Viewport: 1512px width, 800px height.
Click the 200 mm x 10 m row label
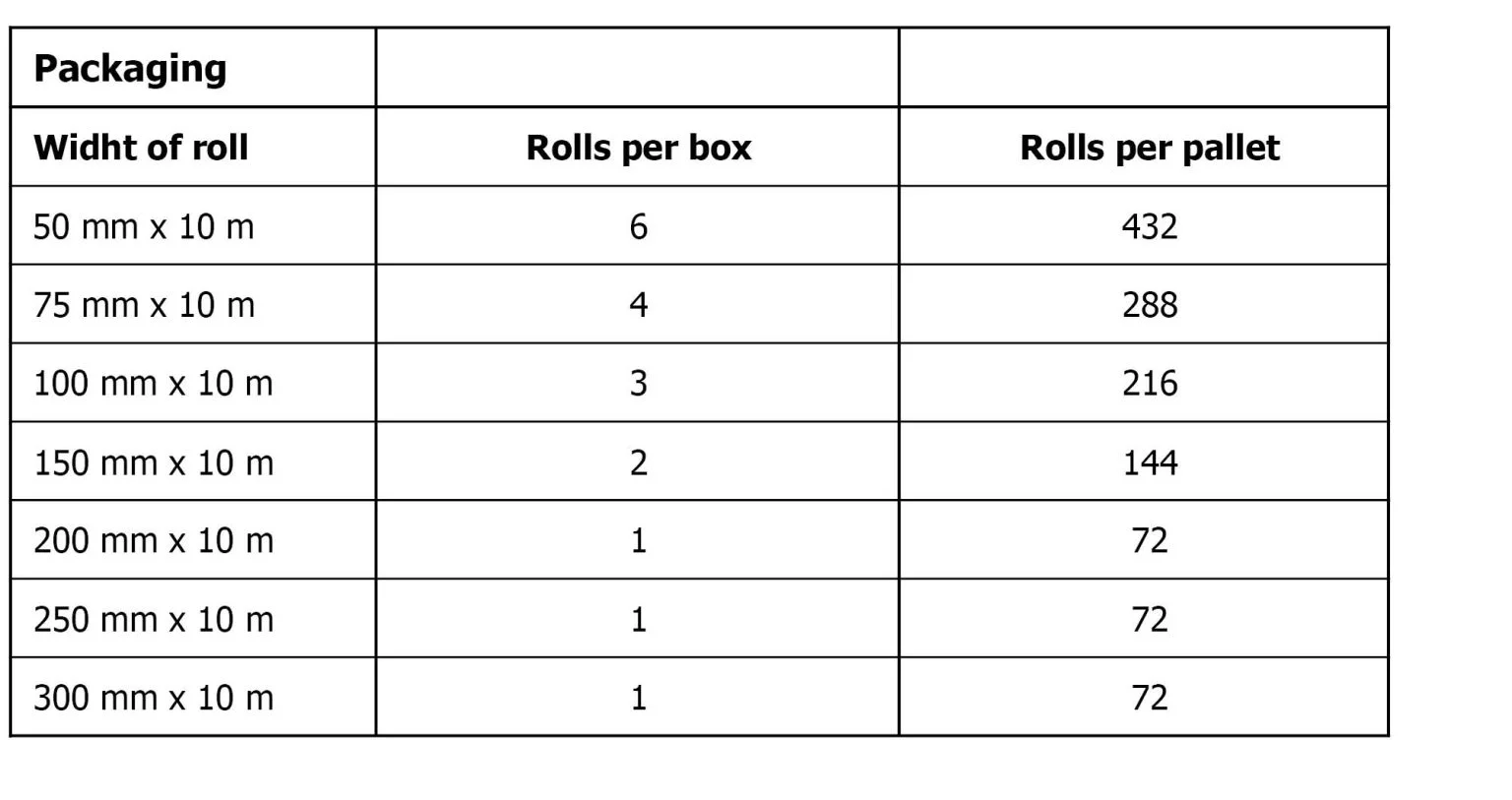[154, 540]
